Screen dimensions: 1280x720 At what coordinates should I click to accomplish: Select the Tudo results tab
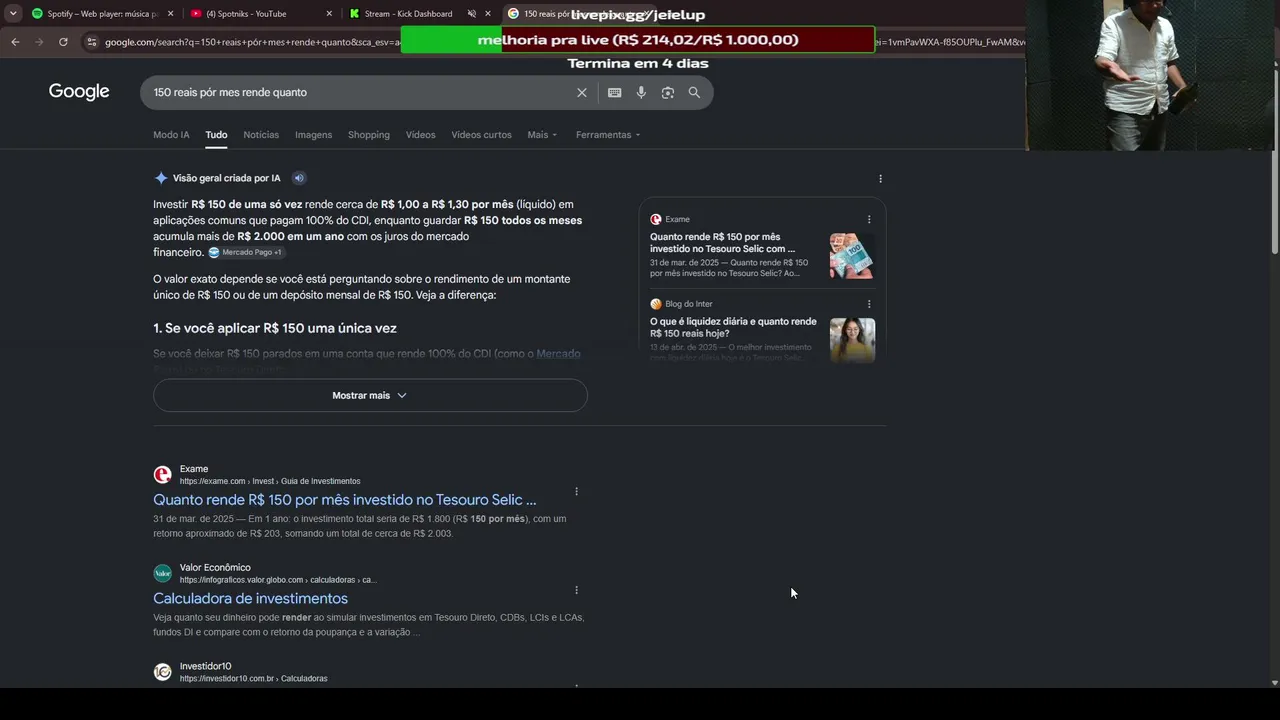pyautogui.click(x=216, y=135)
